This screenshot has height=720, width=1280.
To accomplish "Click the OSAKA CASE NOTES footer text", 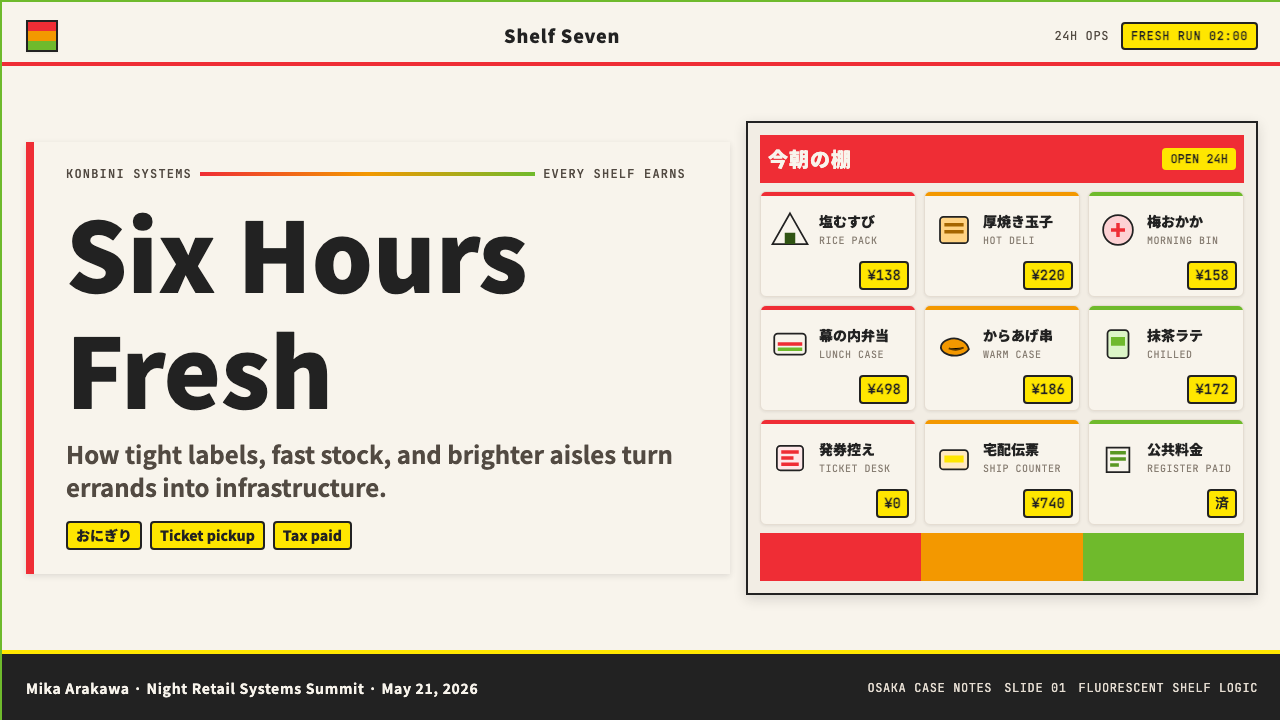I will click(x=930, y=688).
